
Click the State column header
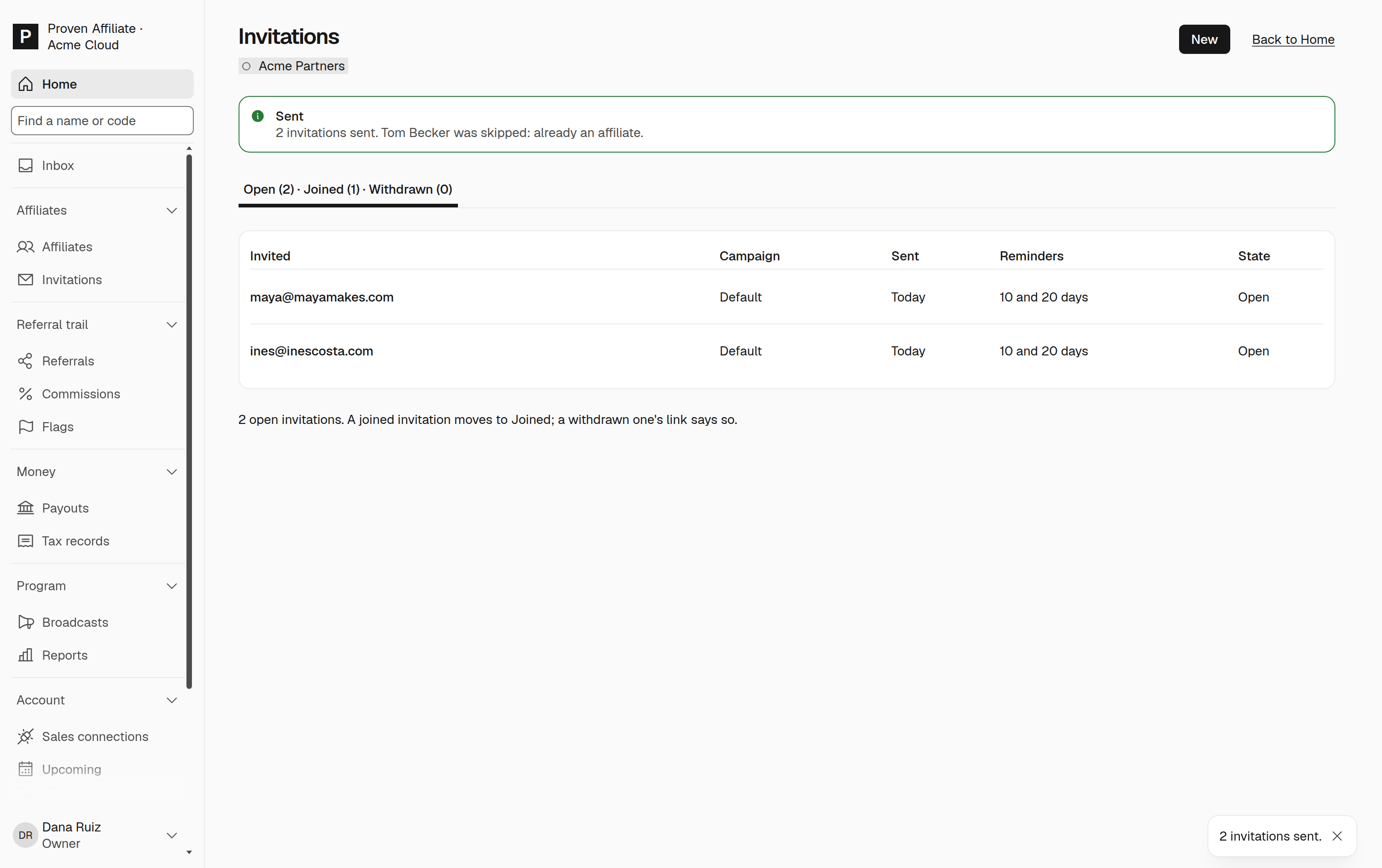1254,256
